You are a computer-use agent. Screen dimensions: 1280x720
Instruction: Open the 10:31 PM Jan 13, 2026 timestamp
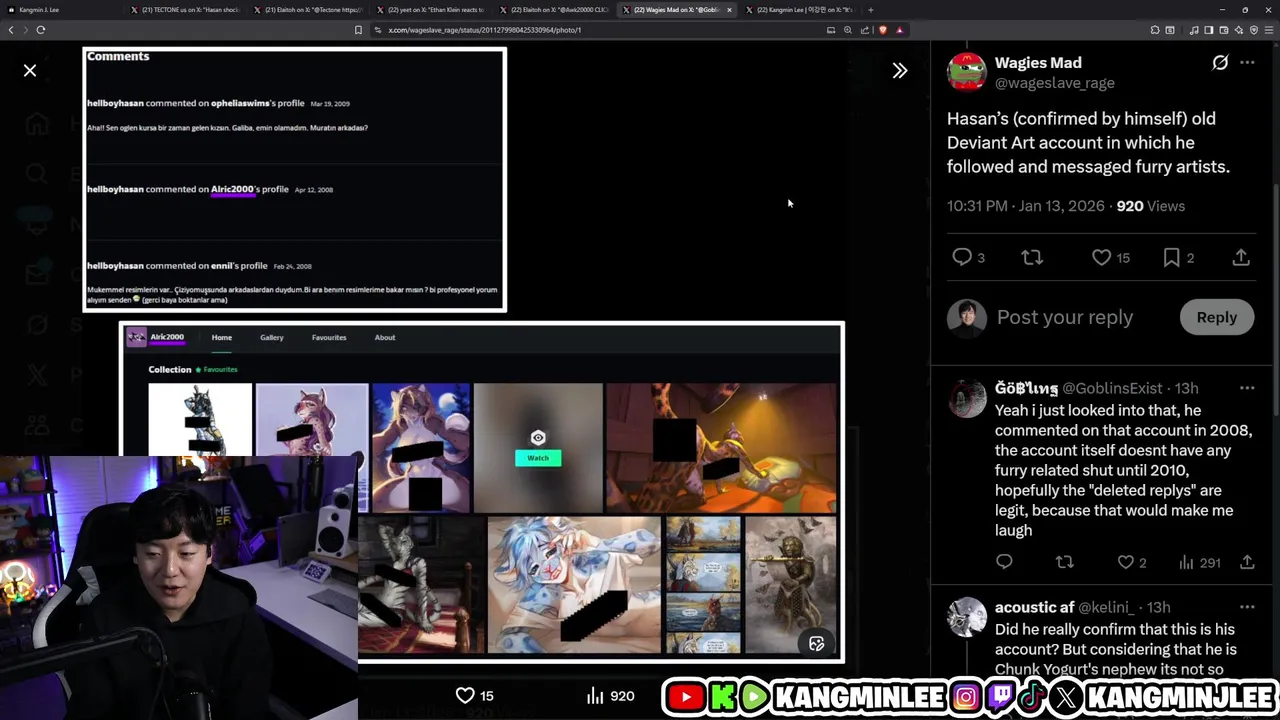1026,206
